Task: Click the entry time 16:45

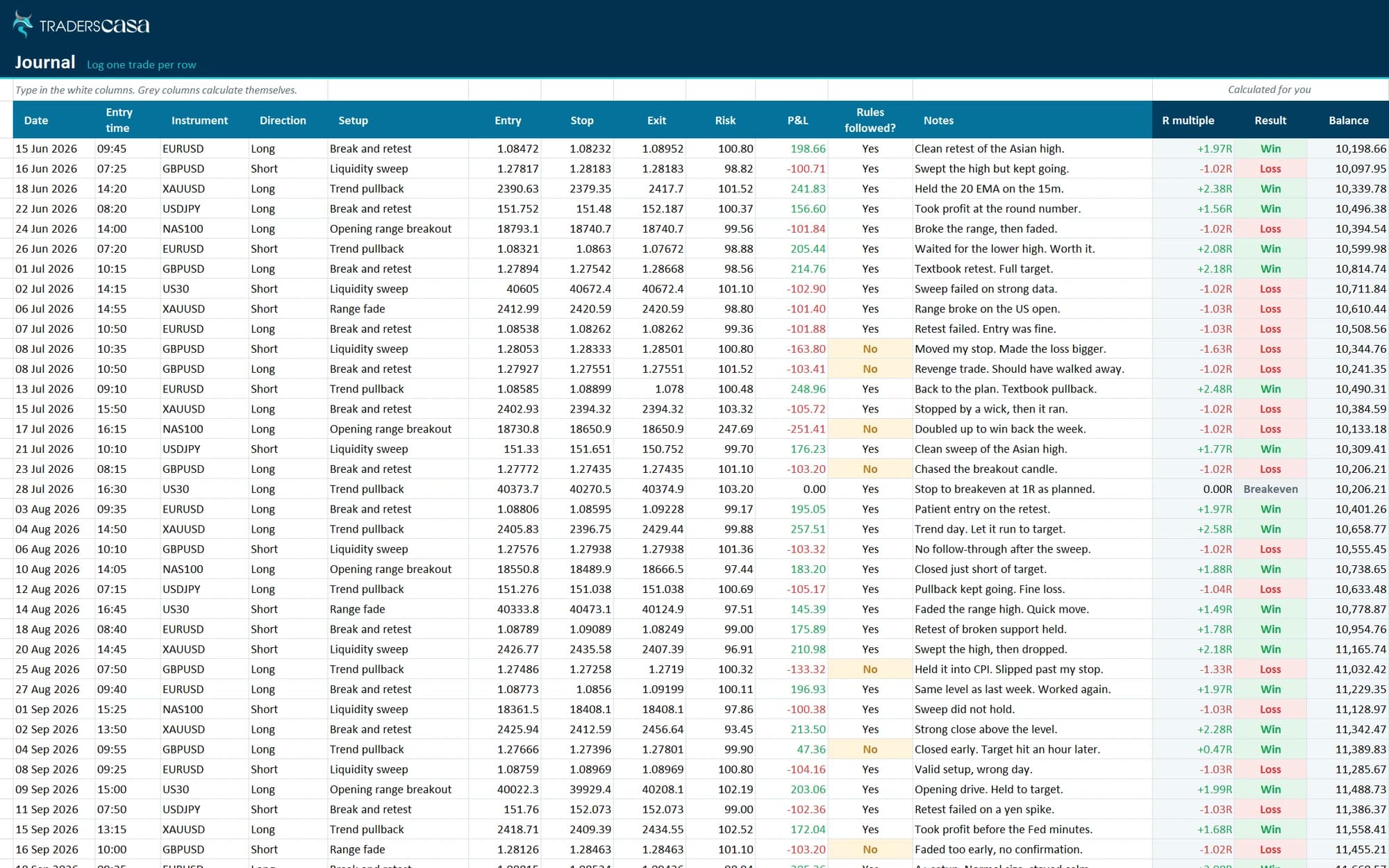Action: [112, 610]
